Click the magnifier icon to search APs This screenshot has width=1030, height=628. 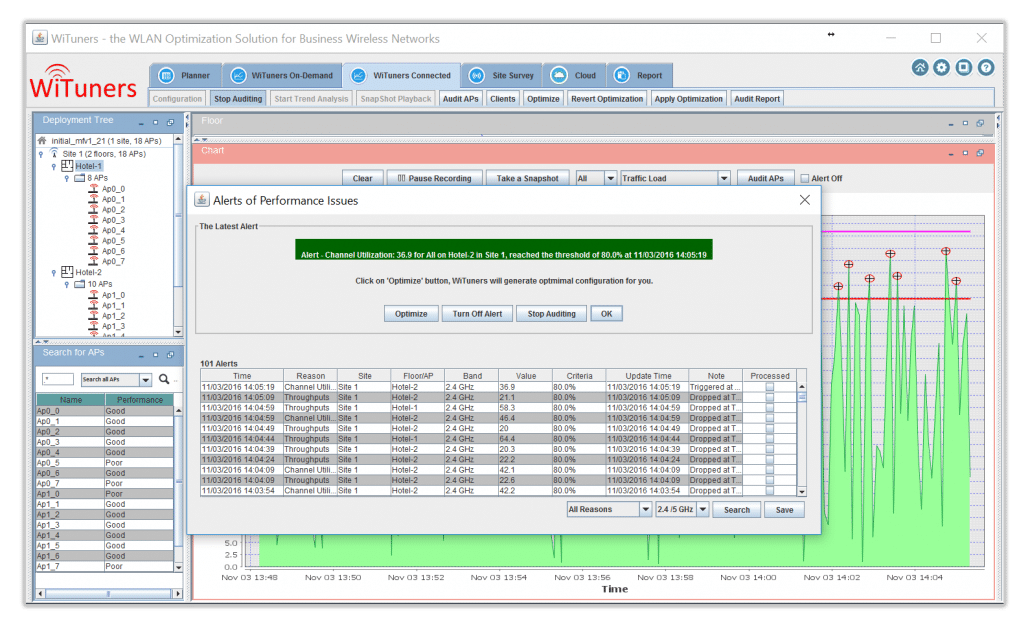(x=164, y=379)
